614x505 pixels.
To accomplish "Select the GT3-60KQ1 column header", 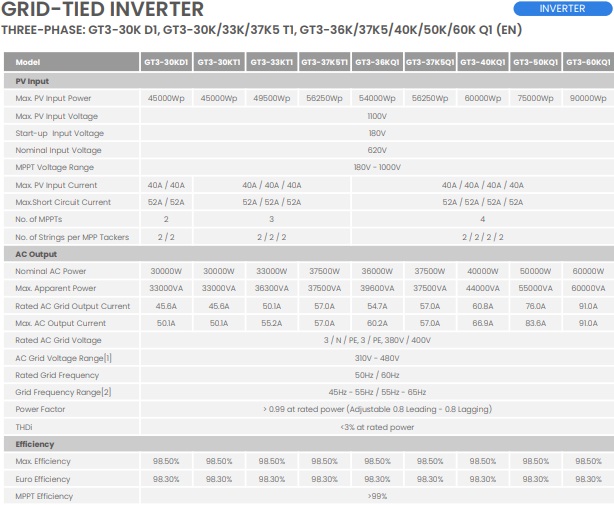I will coord(588,62).
